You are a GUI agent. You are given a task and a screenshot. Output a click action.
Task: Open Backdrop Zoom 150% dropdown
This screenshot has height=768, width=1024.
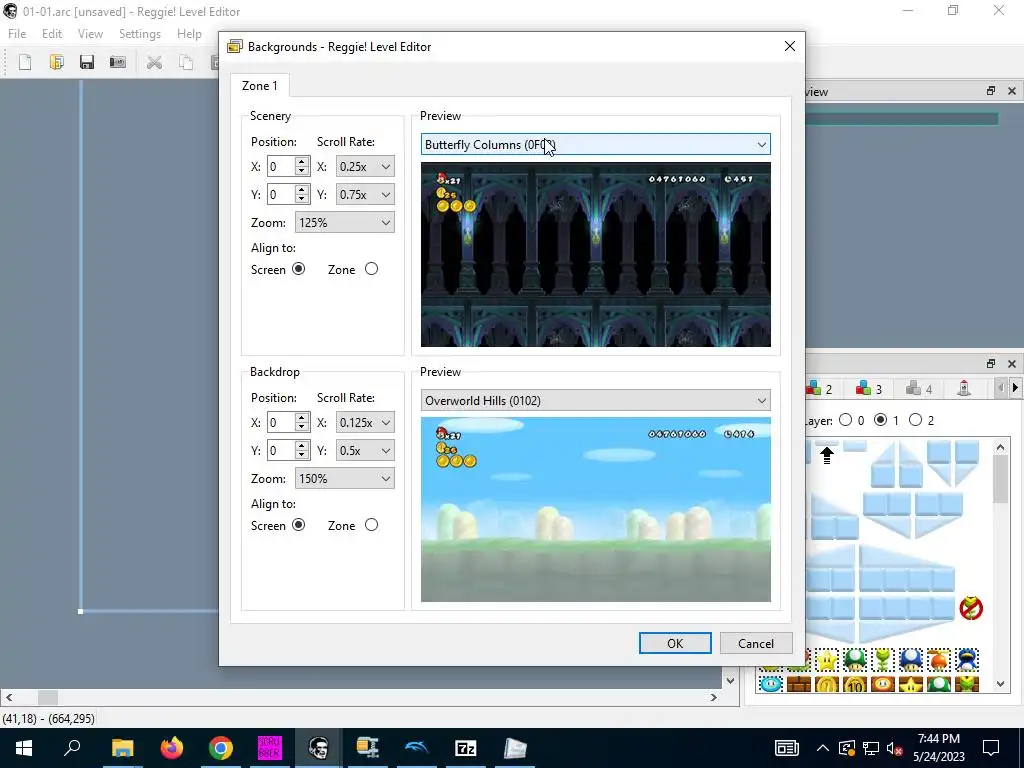point(345,479)
